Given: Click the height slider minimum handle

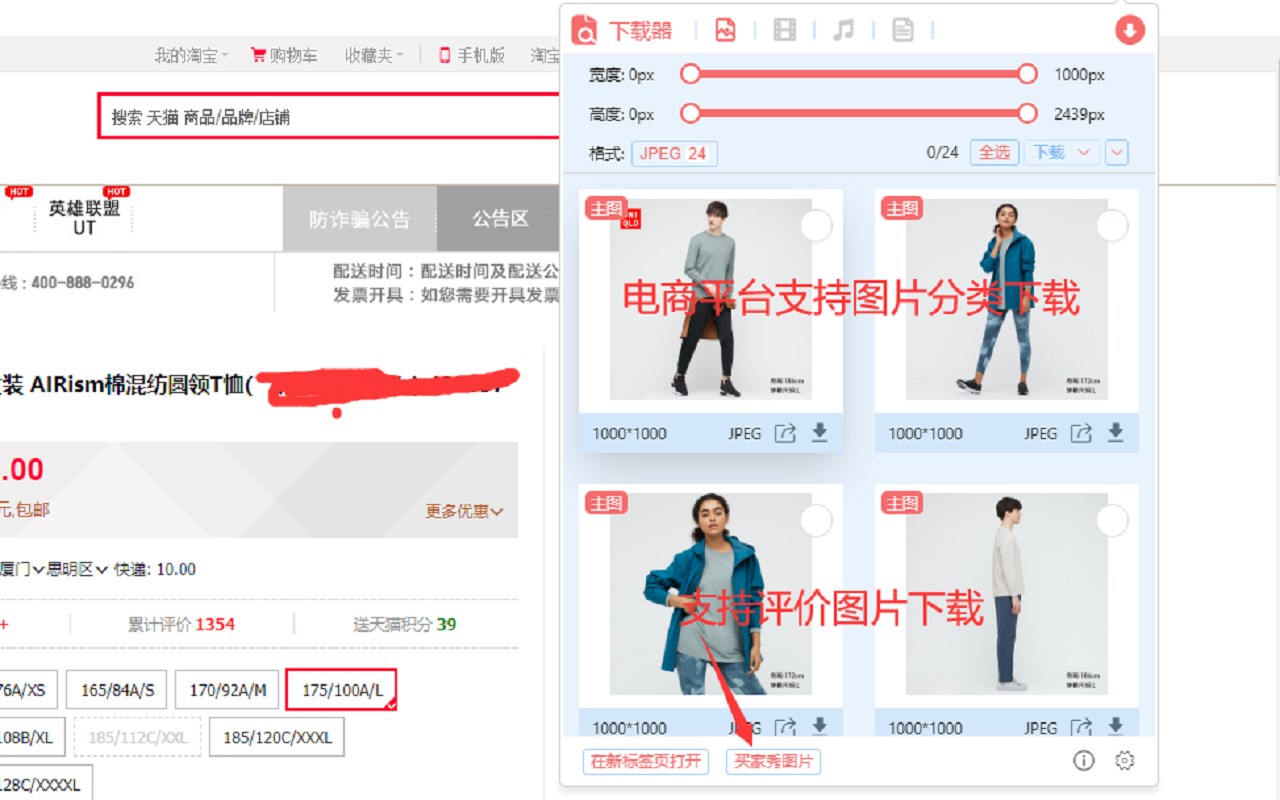Looking at the screenshot, I should 690,113.
